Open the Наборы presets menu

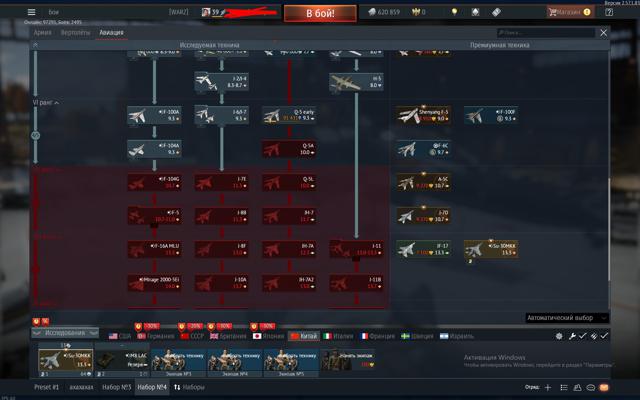(x=189, y=387)
